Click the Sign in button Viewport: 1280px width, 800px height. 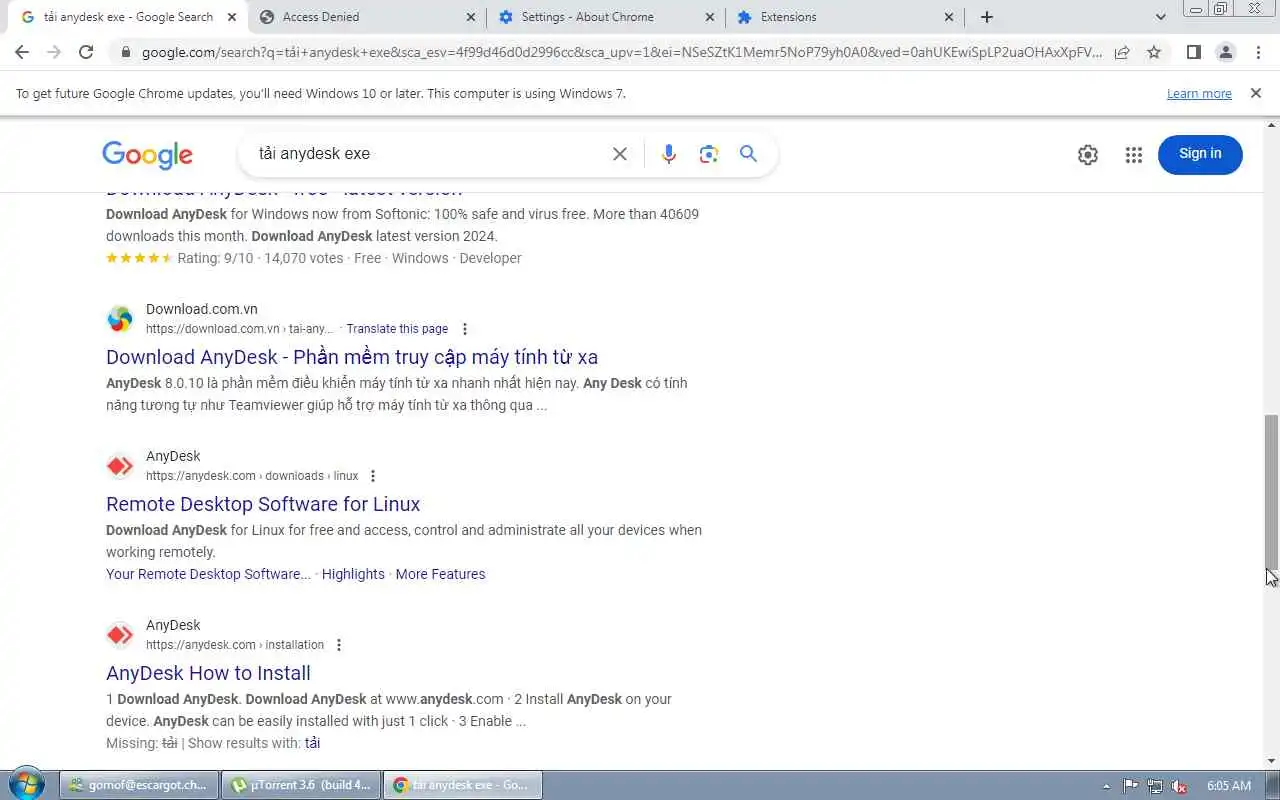point(1200,154)
